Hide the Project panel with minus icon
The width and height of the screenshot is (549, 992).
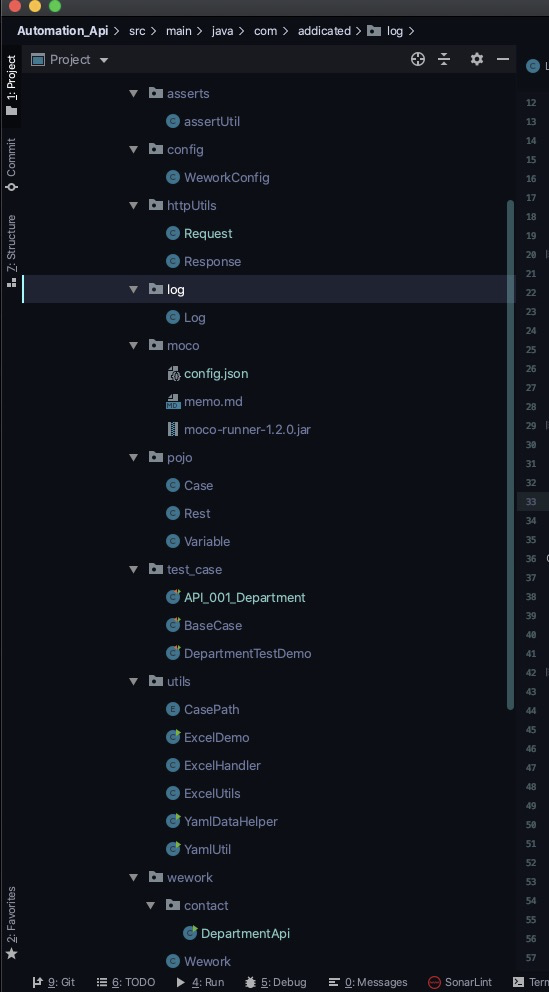point(503,59)
